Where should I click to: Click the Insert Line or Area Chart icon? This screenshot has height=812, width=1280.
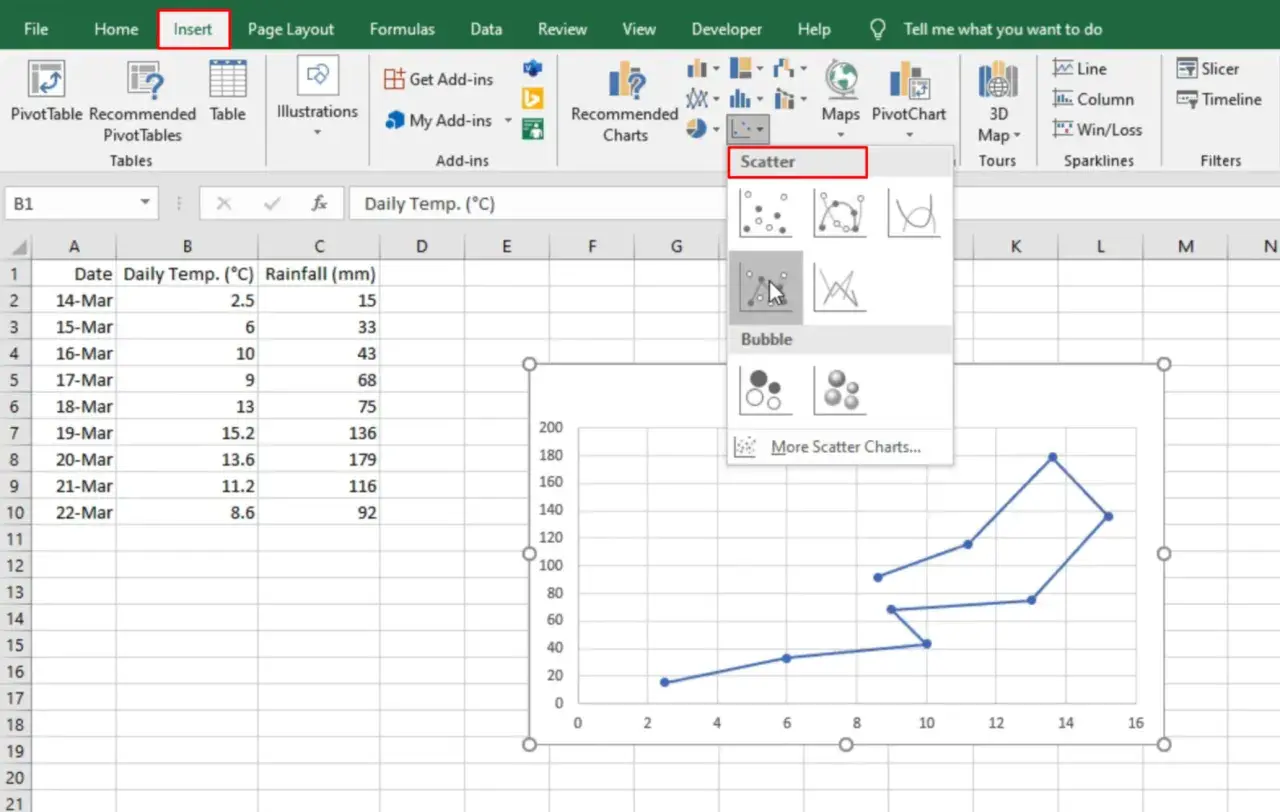(x=697, y=98)
